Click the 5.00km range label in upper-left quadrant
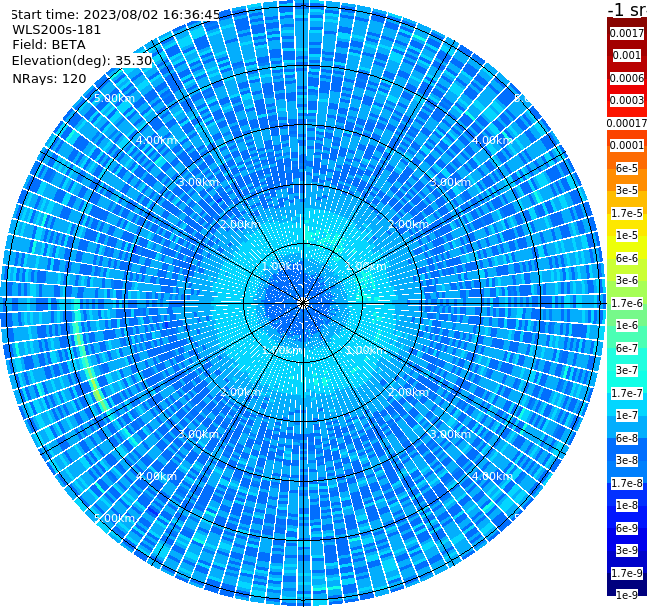 pyautogui.click(x=114, y=98)
